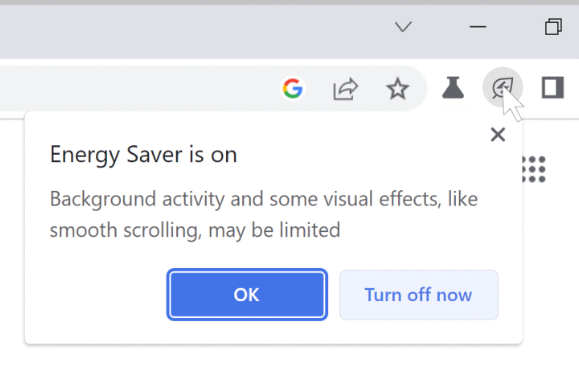The width and height of the screenshot is (579, 366).
Task: Expand the tab search chevron
Action: click(x=403, y=27)
